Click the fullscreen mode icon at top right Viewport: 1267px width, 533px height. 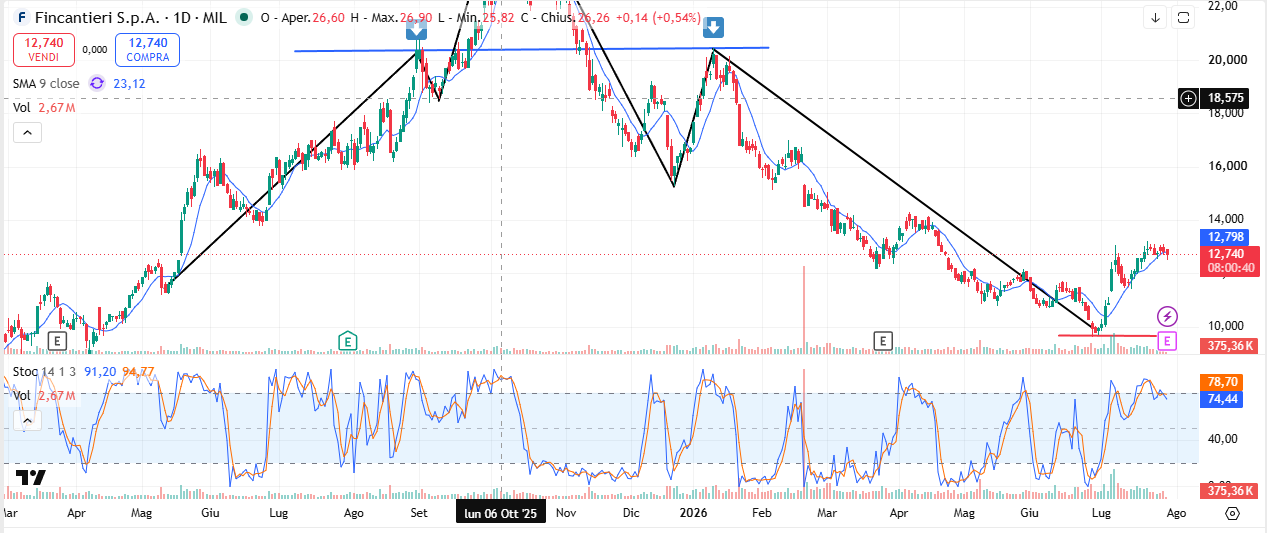1183,17
